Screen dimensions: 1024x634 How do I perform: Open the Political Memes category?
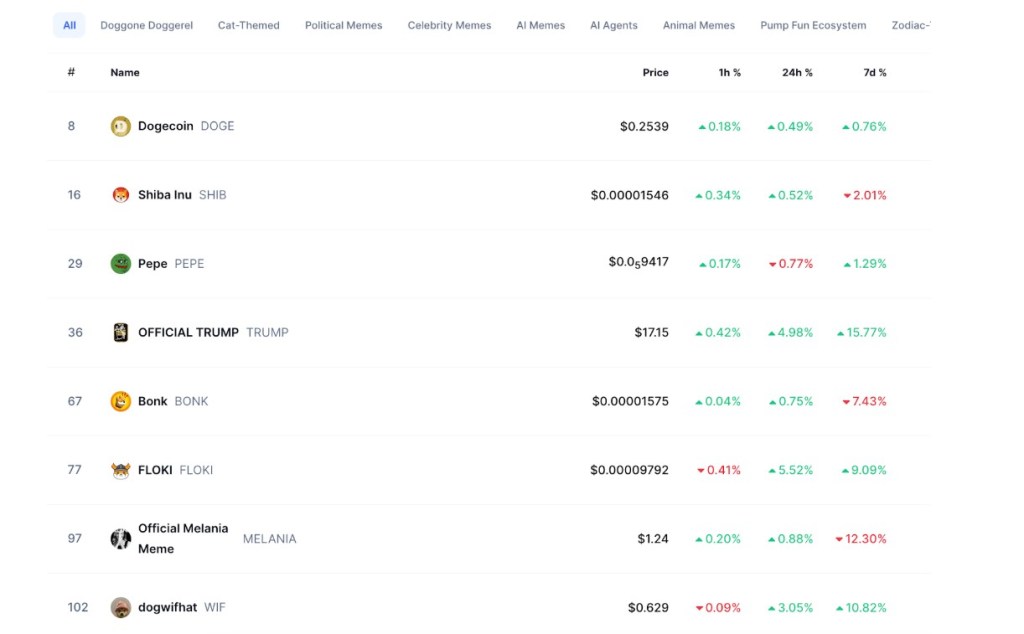(x=343, y=25)
